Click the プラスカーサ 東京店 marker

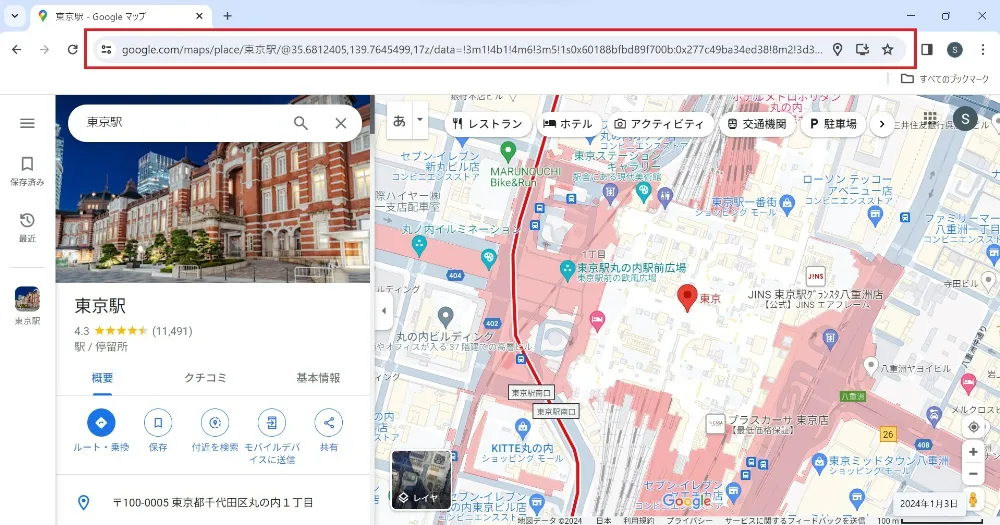pos(715,424)
